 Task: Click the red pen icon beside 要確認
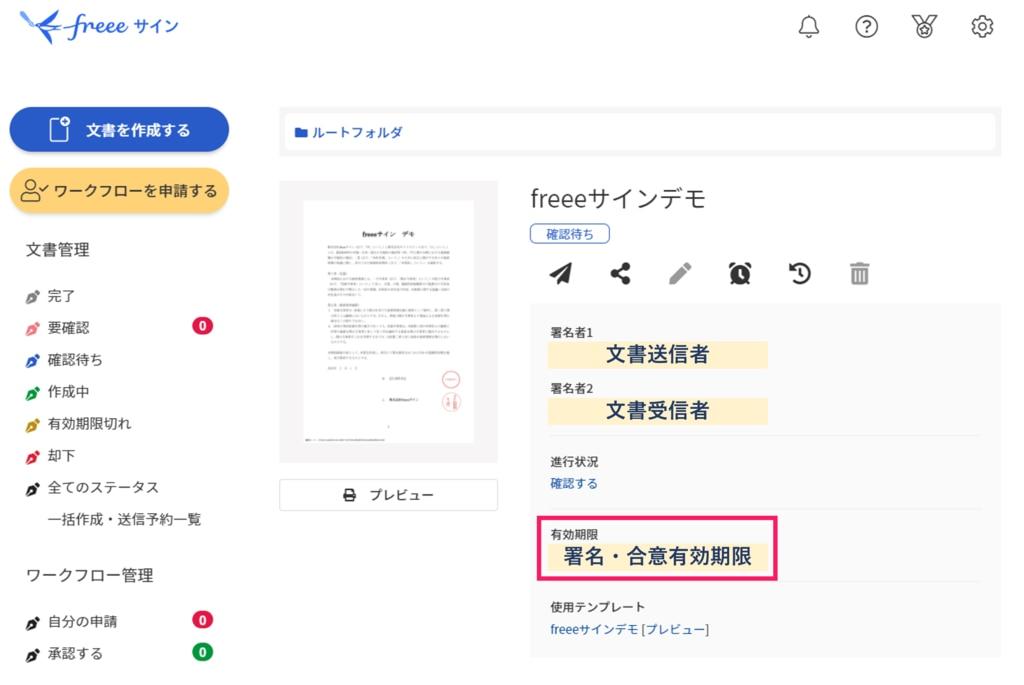pyautogui.click(x=32, y=329)
